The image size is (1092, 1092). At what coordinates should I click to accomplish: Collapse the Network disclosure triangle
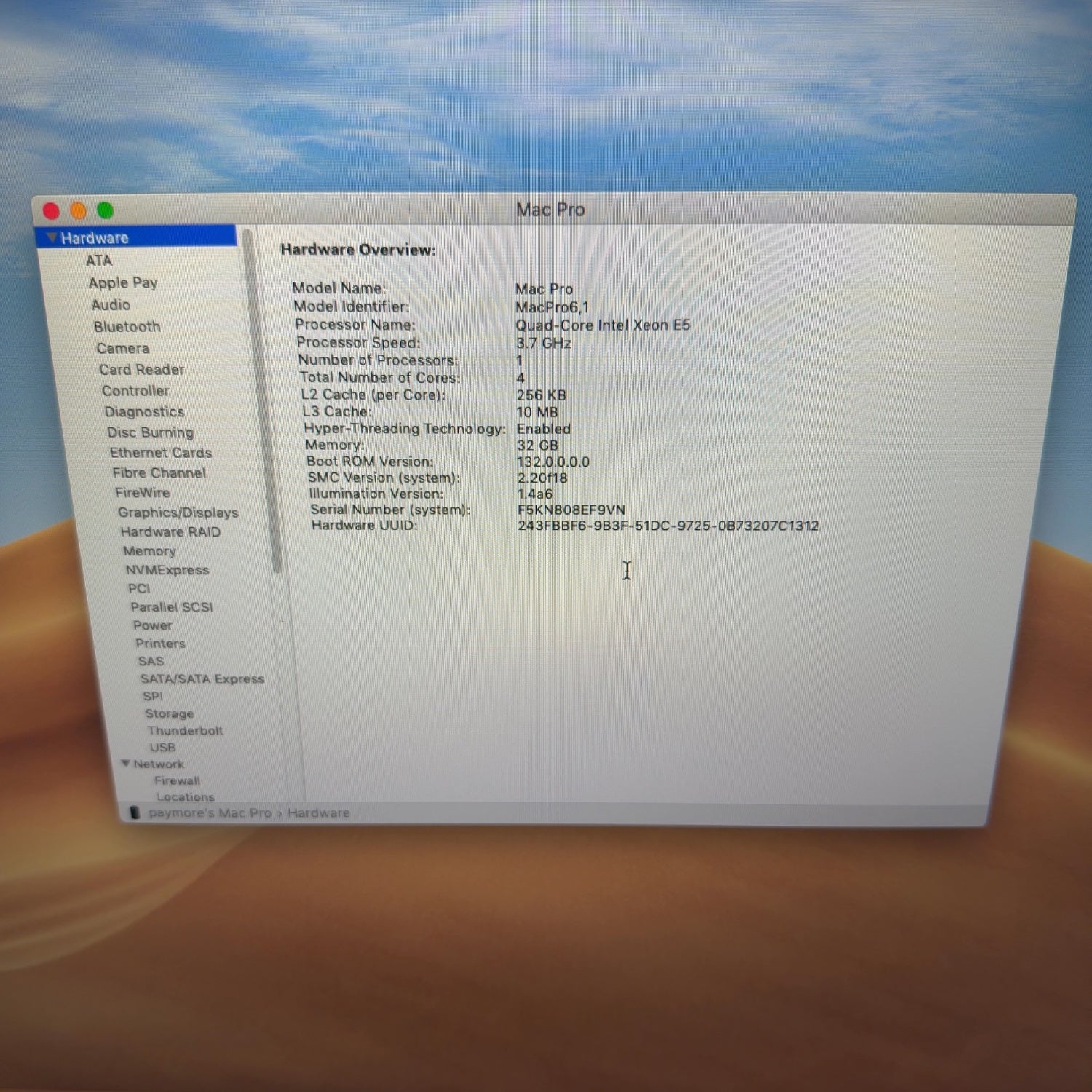(126, 763)
